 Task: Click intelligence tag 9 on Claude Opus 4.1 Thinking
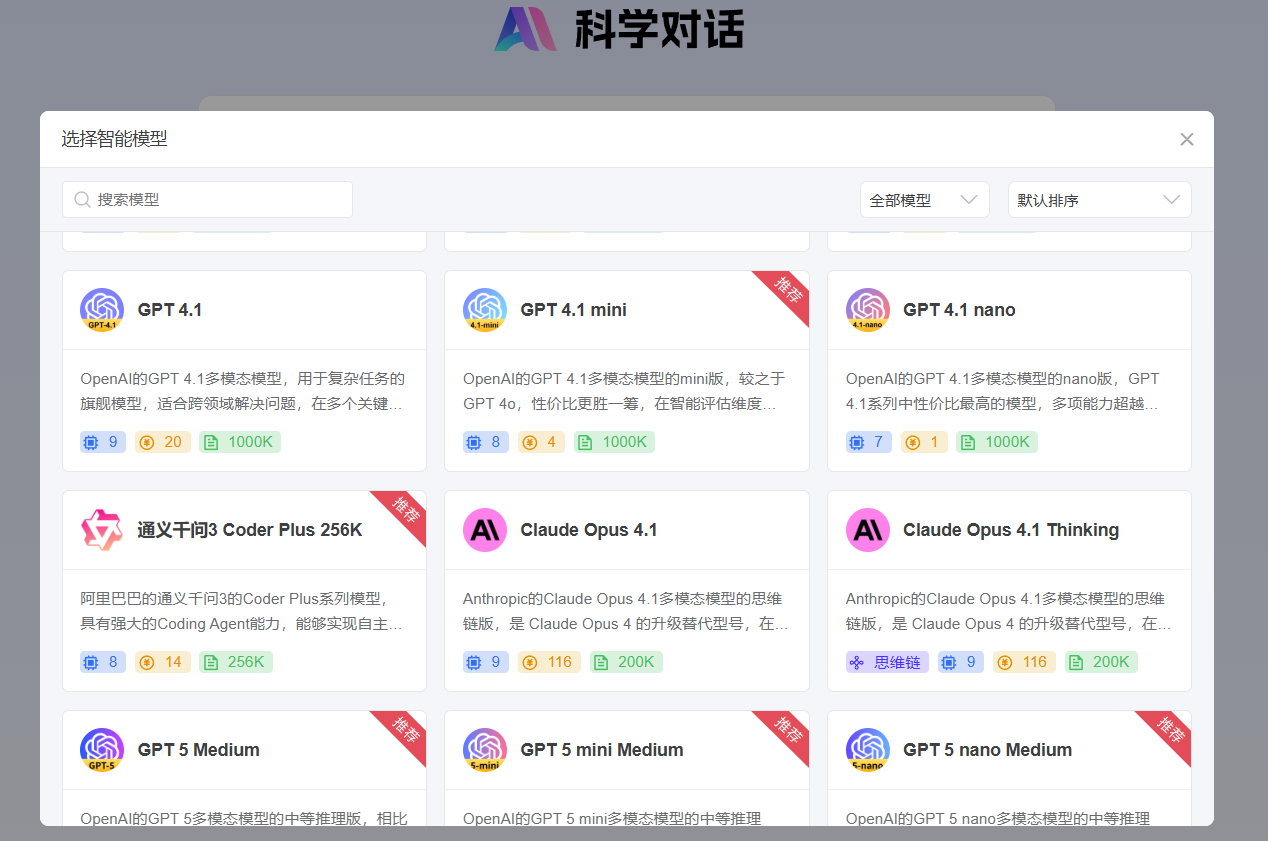pos(961,662)
